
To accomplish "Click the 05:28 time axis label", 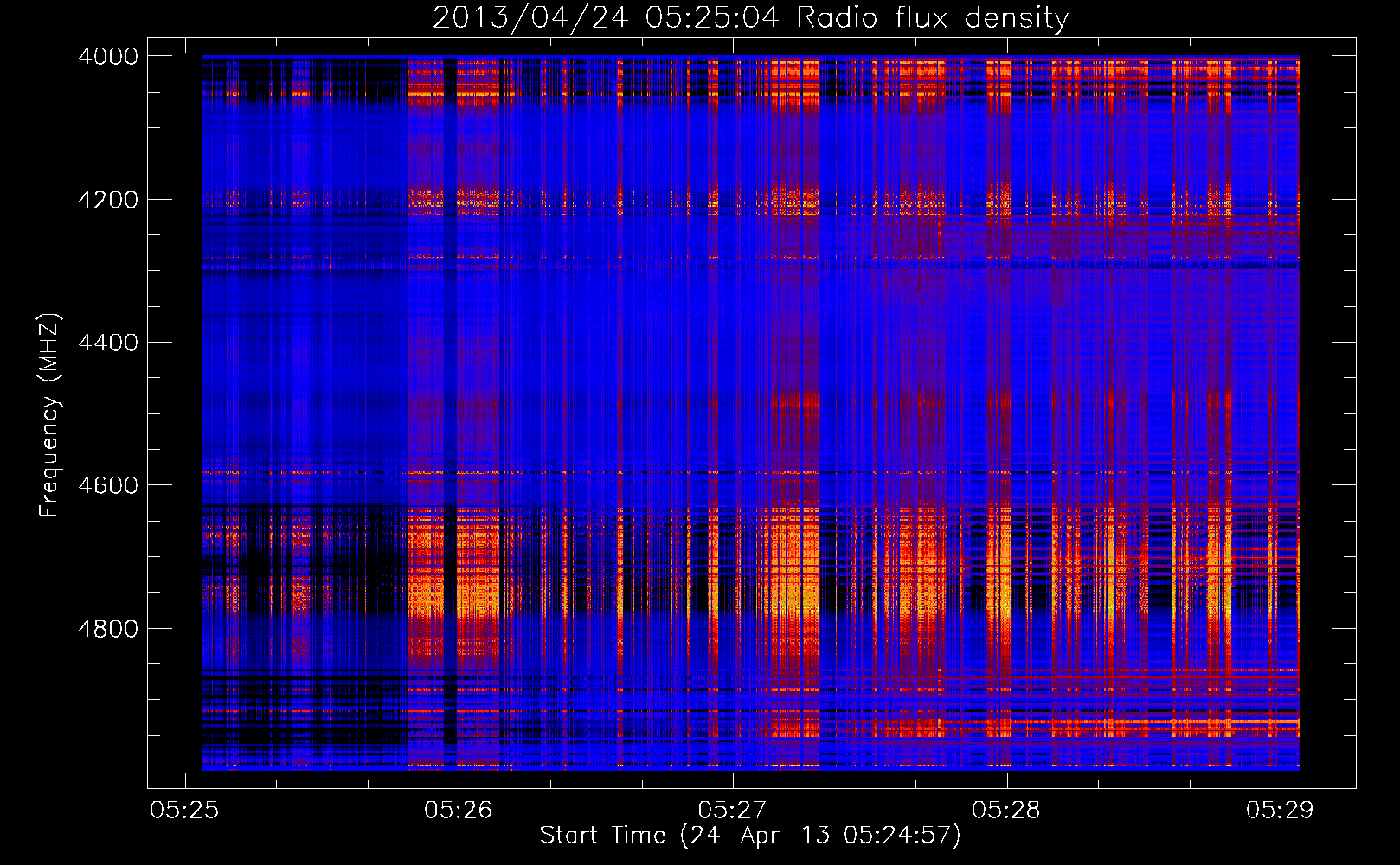I will 1006,810.
